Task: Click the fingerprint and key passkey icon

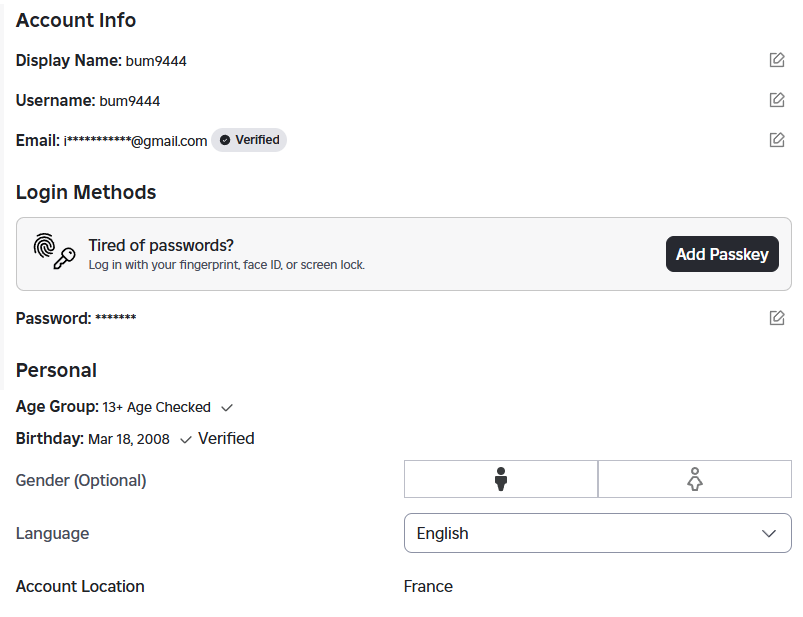Action: (x=55, y=253)
